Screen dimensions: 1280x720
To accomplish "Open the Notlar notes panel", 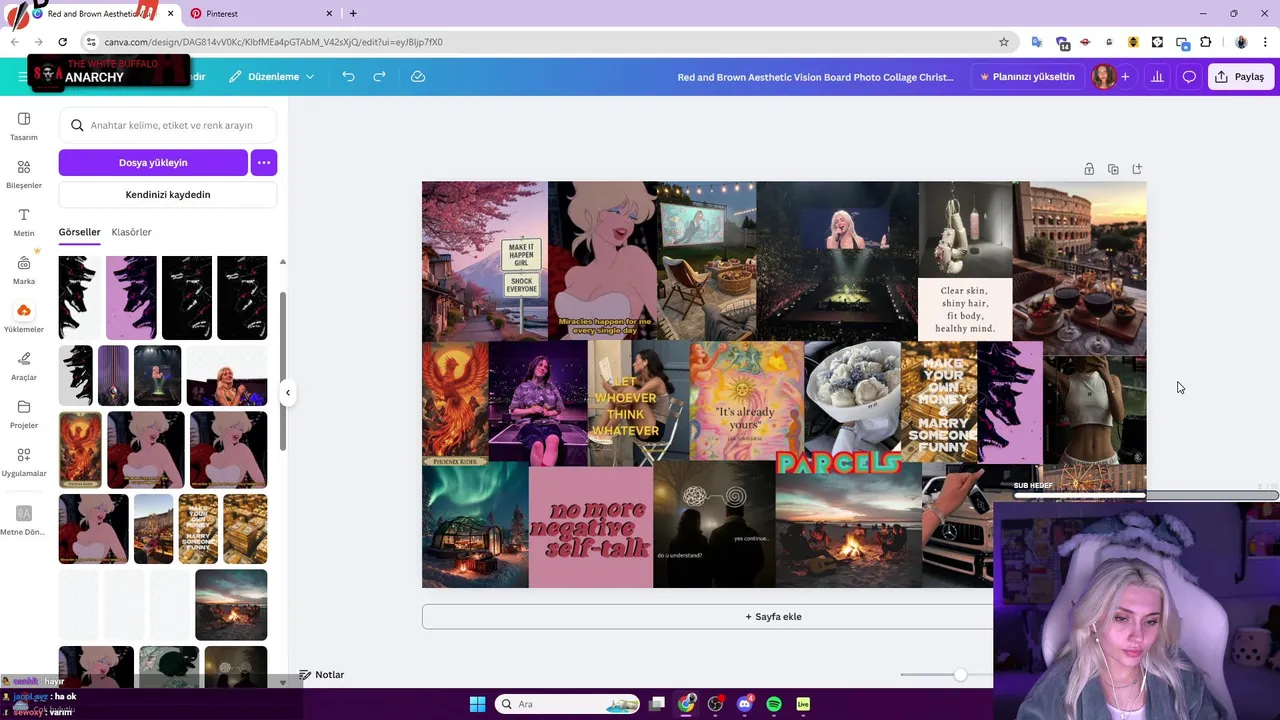I will [321, 675].
